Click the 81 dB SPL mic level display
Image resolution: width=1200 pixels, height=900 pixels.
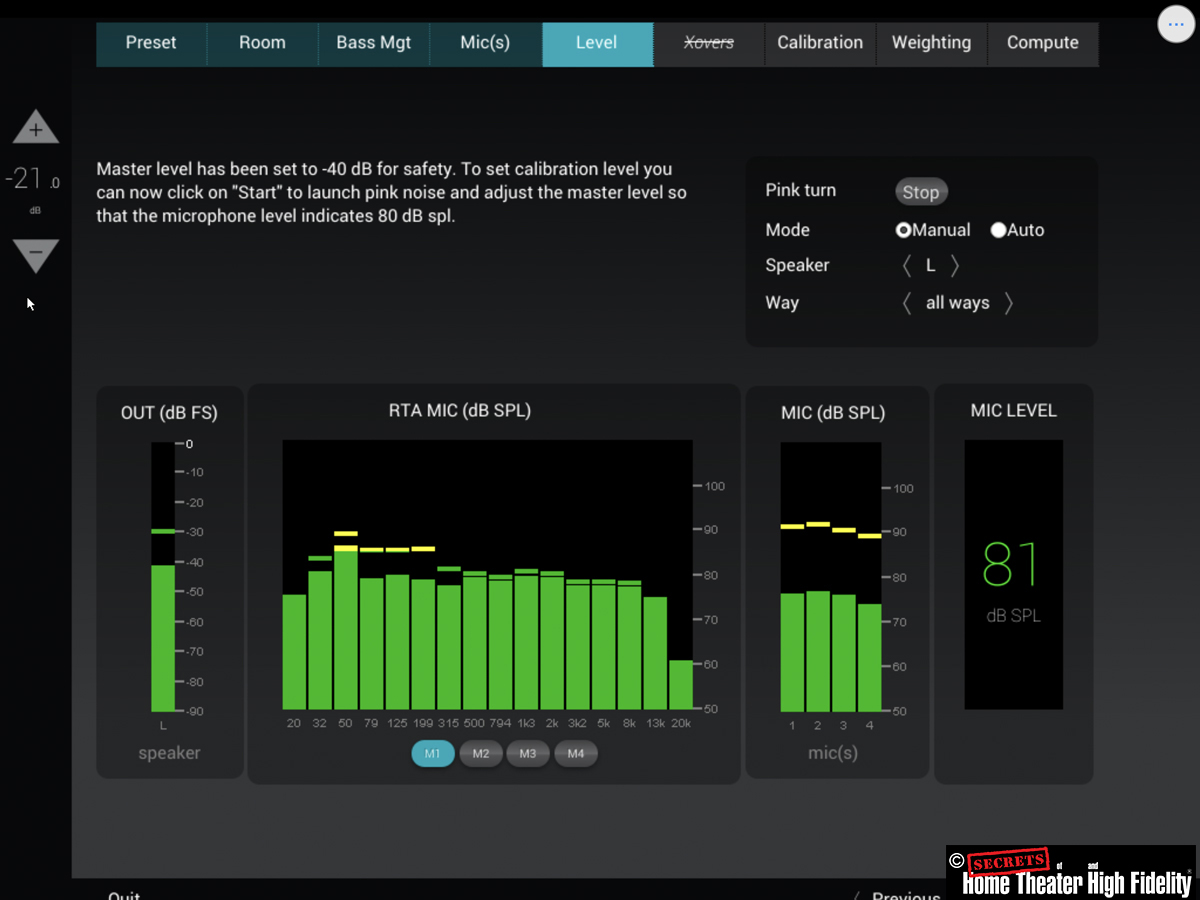(1013, 576)
